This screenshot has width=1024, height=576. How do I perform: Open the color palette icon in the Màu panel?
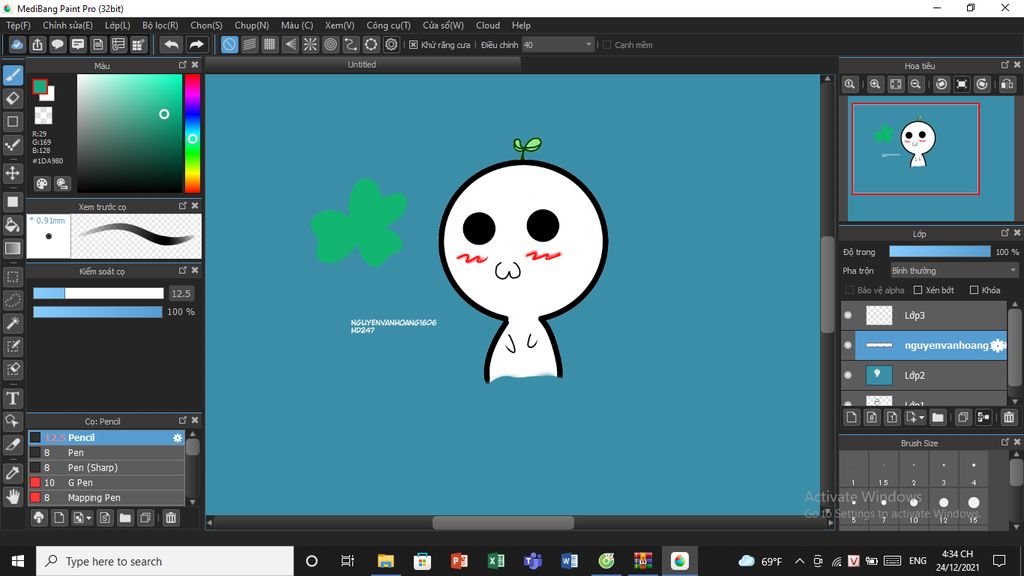coord(42,184)
